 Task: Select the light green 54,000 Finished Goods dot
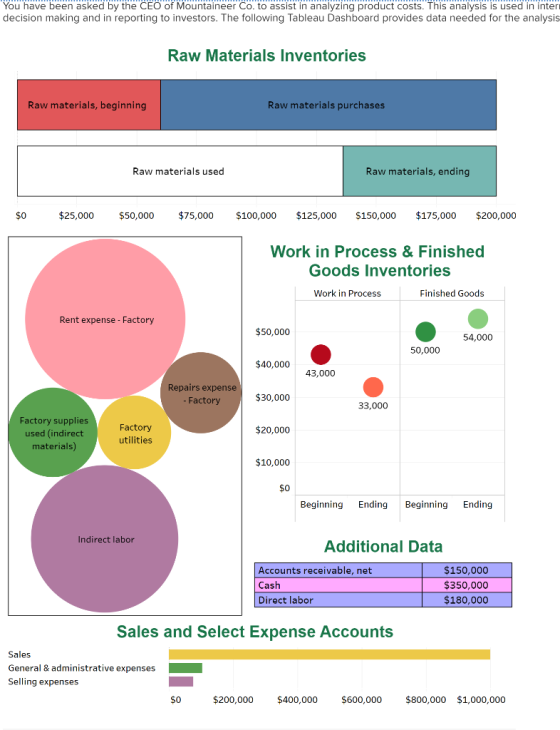pos(478,319)
